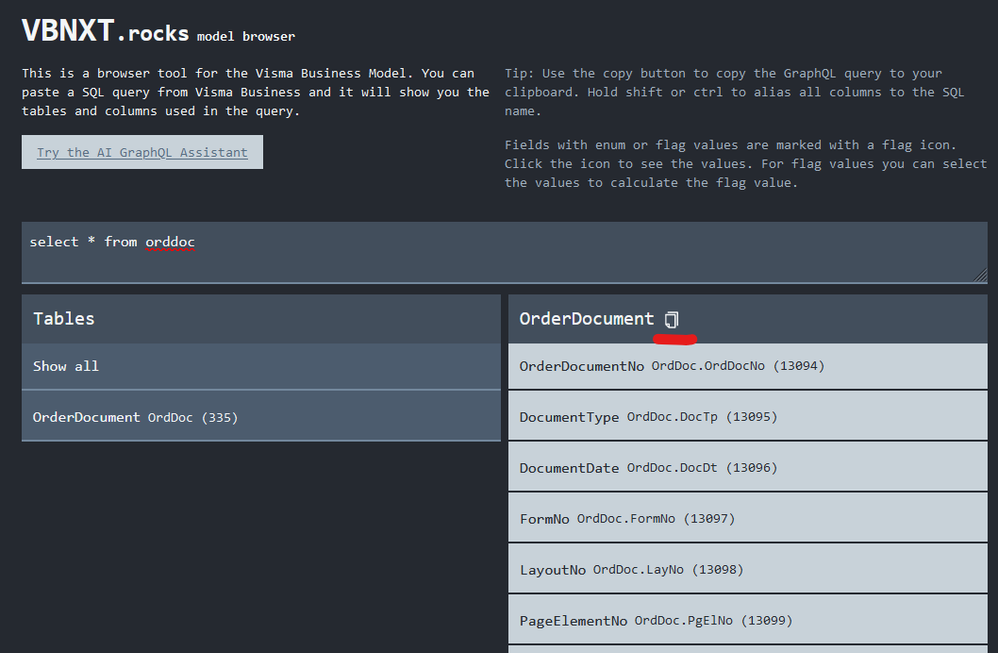
Task: Click the OrderDocument panel heading text
Action: pos(586,319)
